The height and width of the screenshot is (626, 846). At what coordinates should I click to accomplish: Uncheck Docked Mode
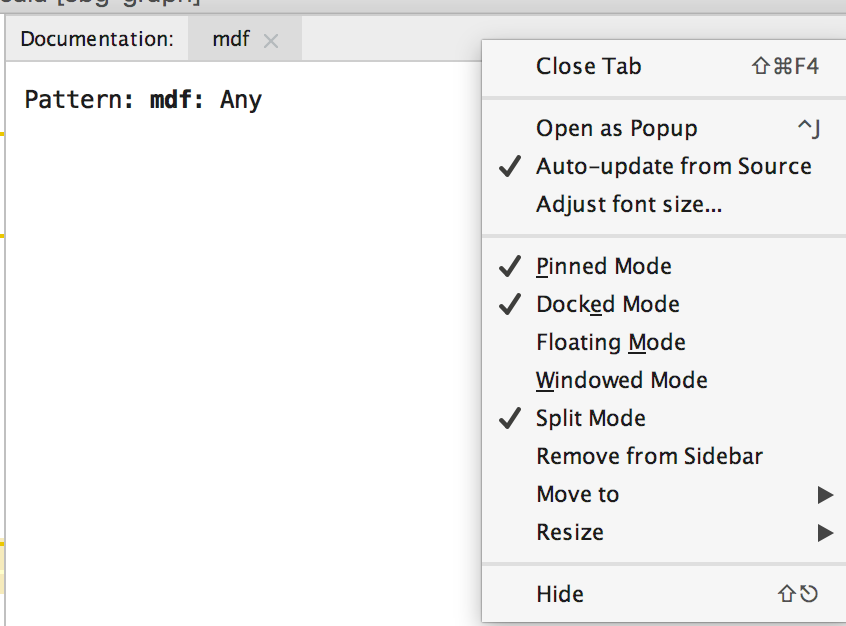coord(608,305)
